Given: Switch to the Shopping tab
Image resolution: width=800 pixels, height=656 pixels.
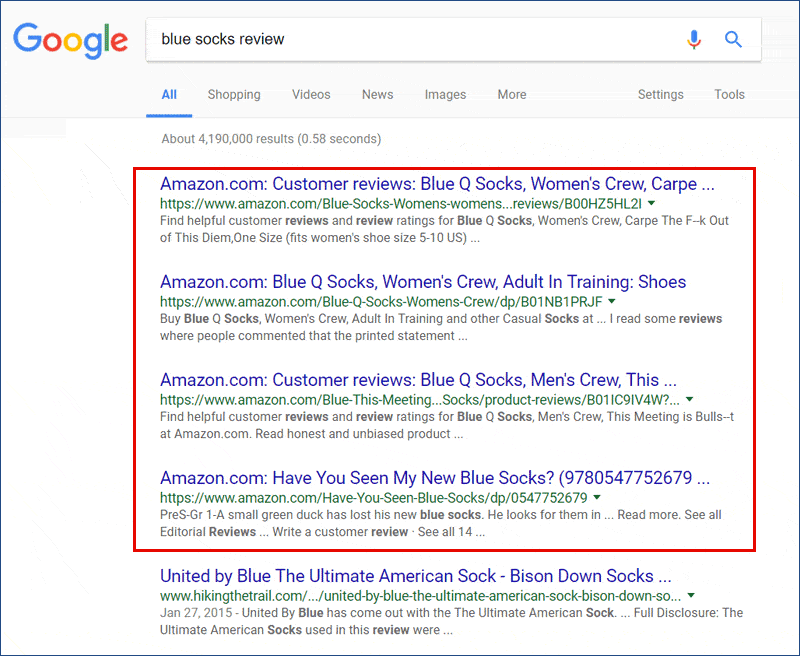Looking at the screenshot, I should 234,95.
